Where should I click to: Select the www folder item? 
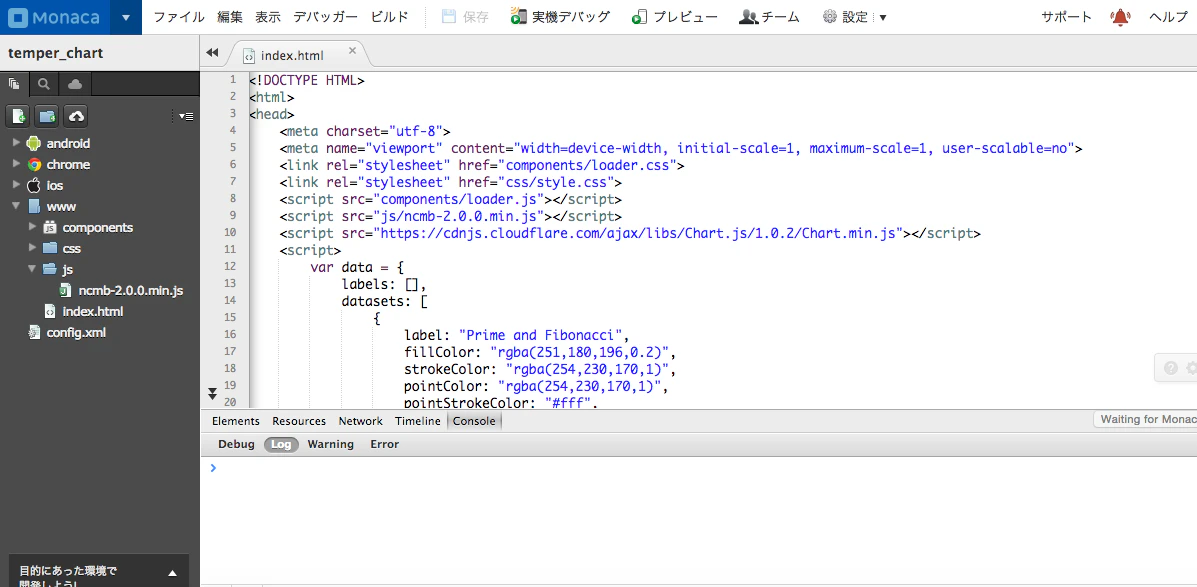click(61, 206)
